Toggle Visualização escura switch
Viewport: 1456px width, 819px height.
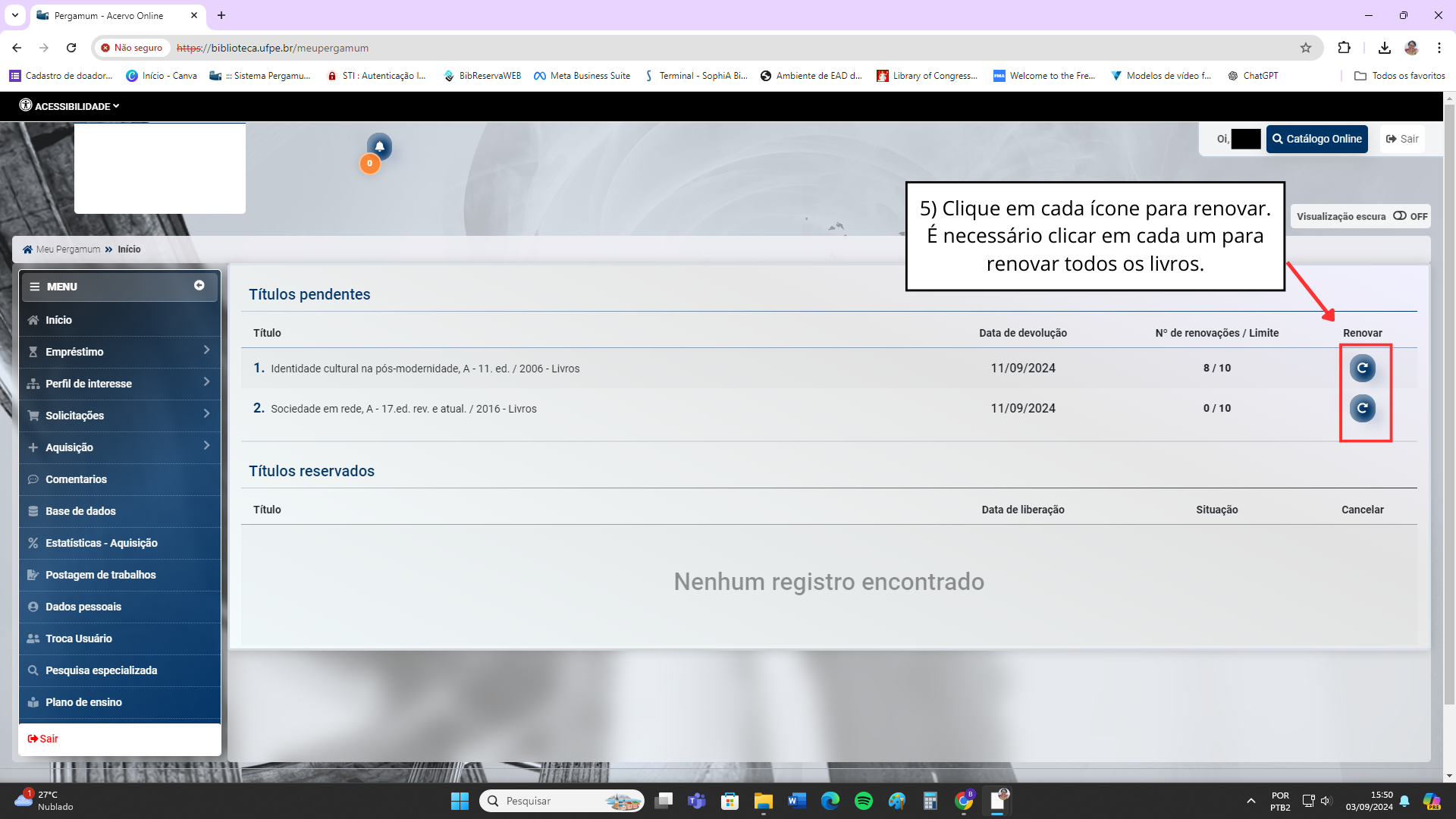click(1400, 216)
